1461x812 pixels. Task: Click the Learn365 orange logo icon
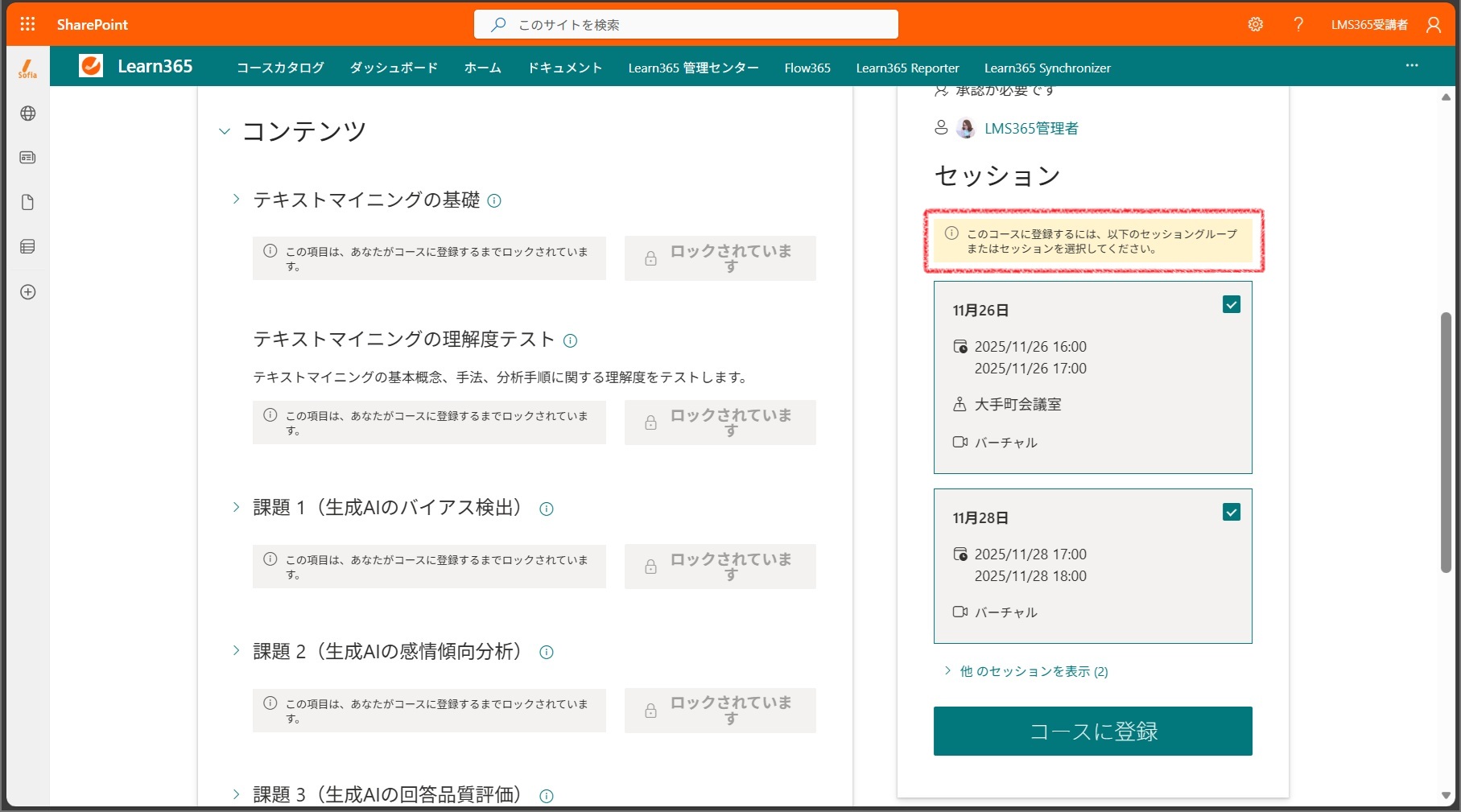coord(91,66)
